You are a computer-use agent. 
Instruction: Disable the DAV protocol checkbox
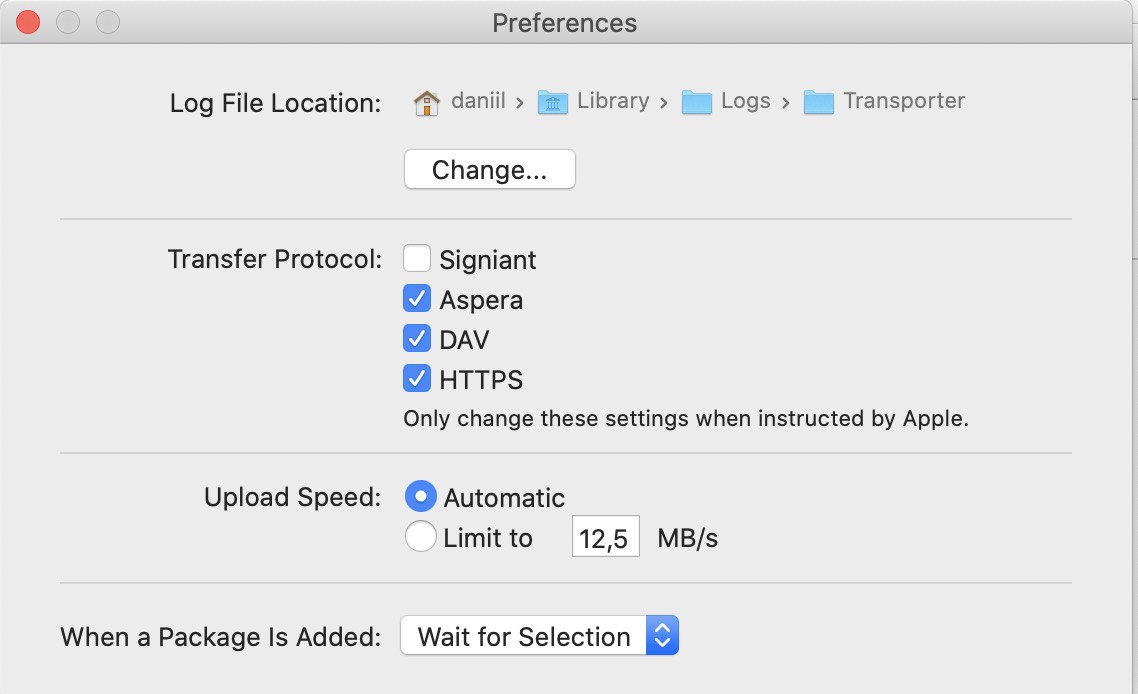(417, 338)
